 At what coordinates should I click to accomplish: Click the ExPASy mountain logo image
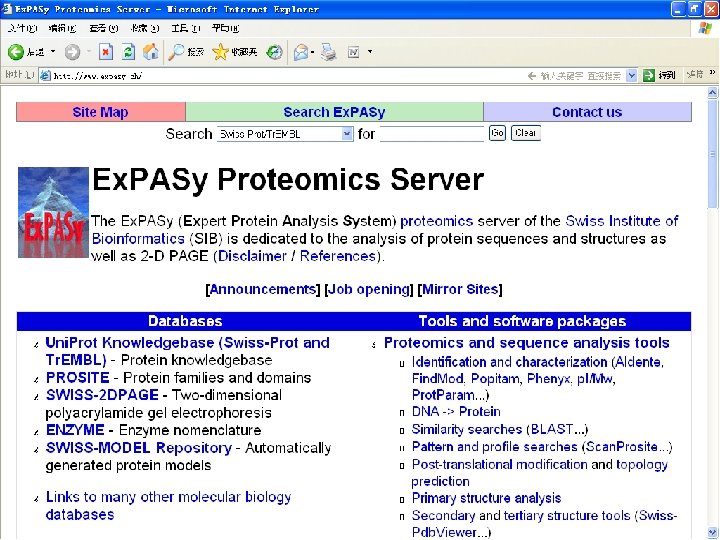pyautogui.click(x=53, y=212)
